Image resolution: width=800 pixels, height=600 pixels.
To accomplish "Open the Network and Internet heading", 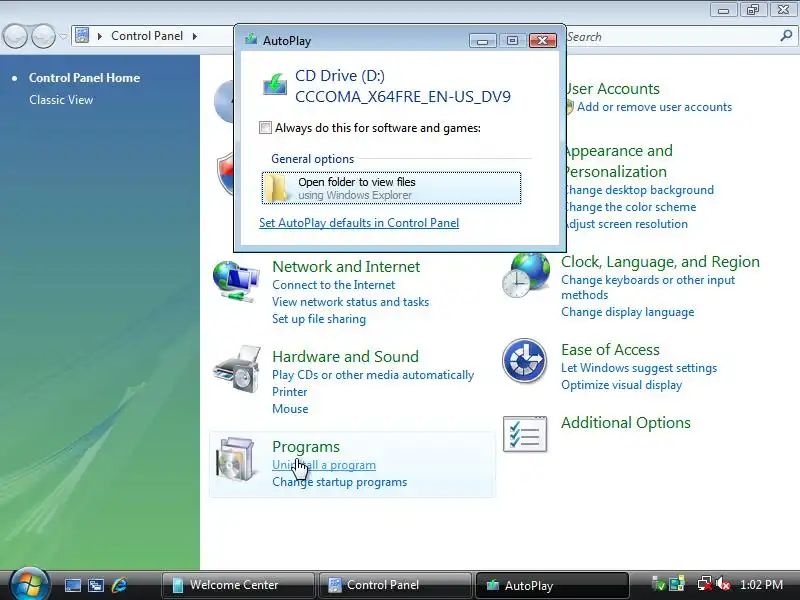I will (346, 266).
